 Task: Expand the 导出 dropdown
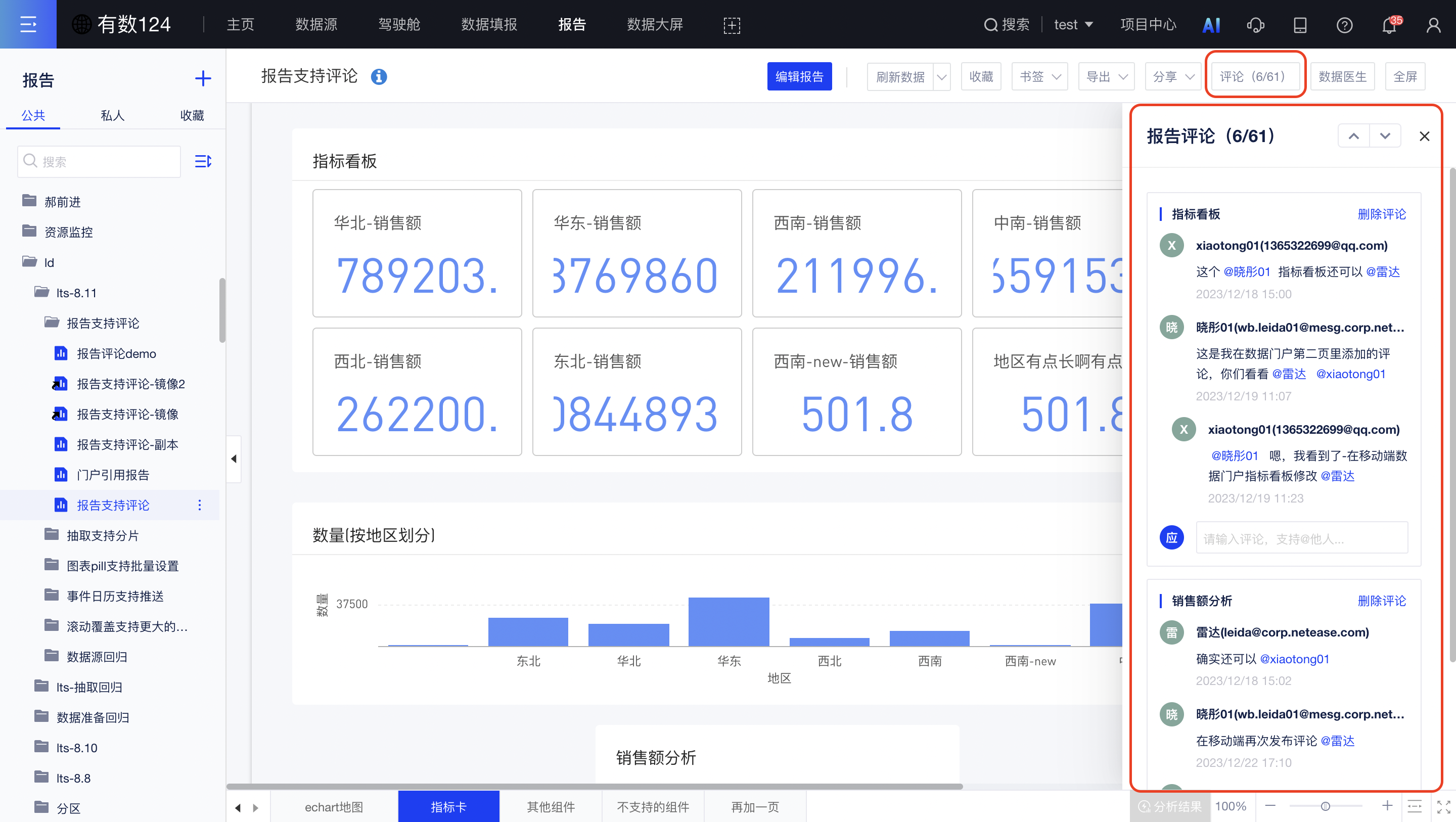coord(1106,77)
